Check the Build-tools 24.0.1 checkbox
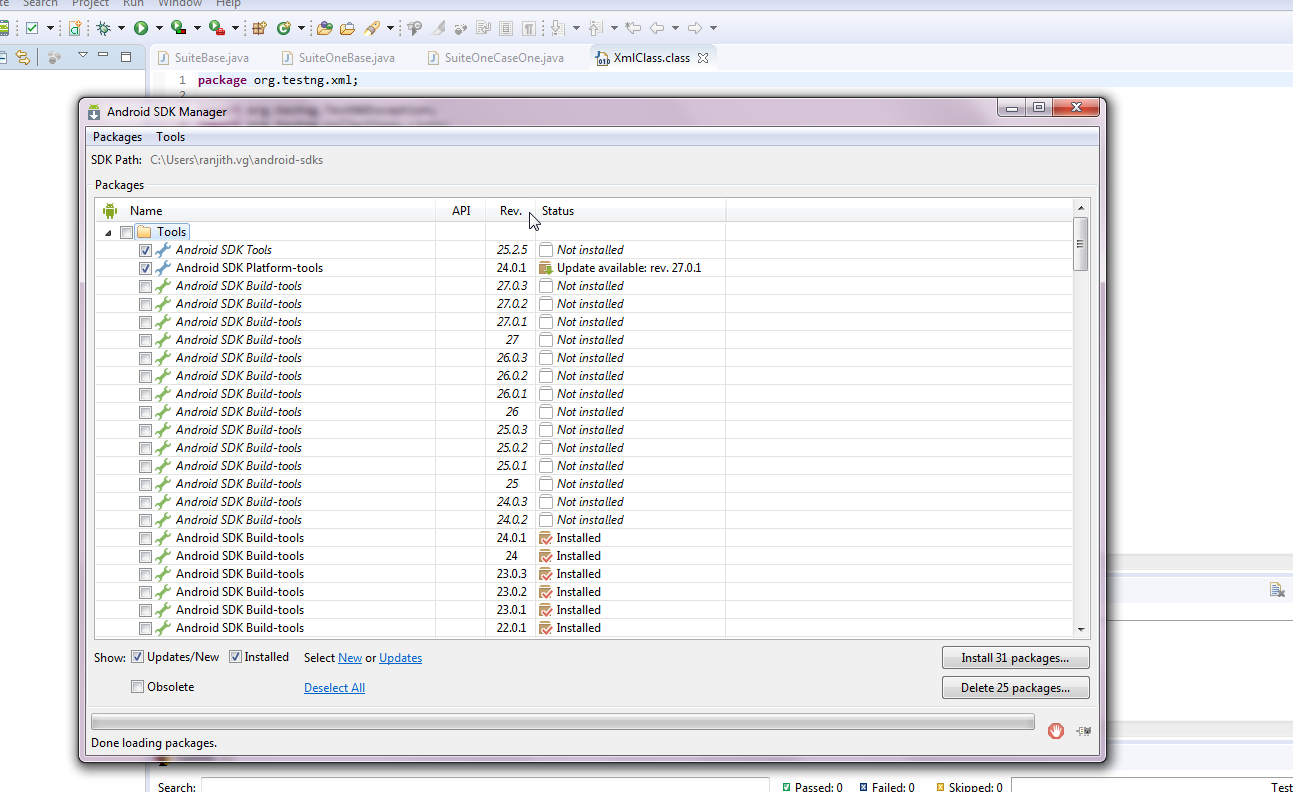The image size is (1293, 792). click(146, 538)
